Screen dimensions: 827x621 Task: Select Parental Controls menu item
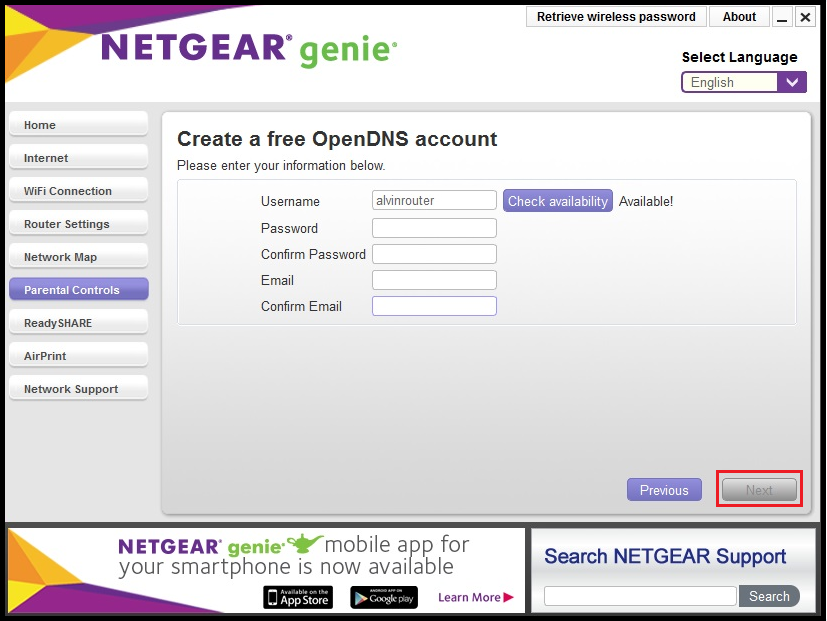(79, 290)
